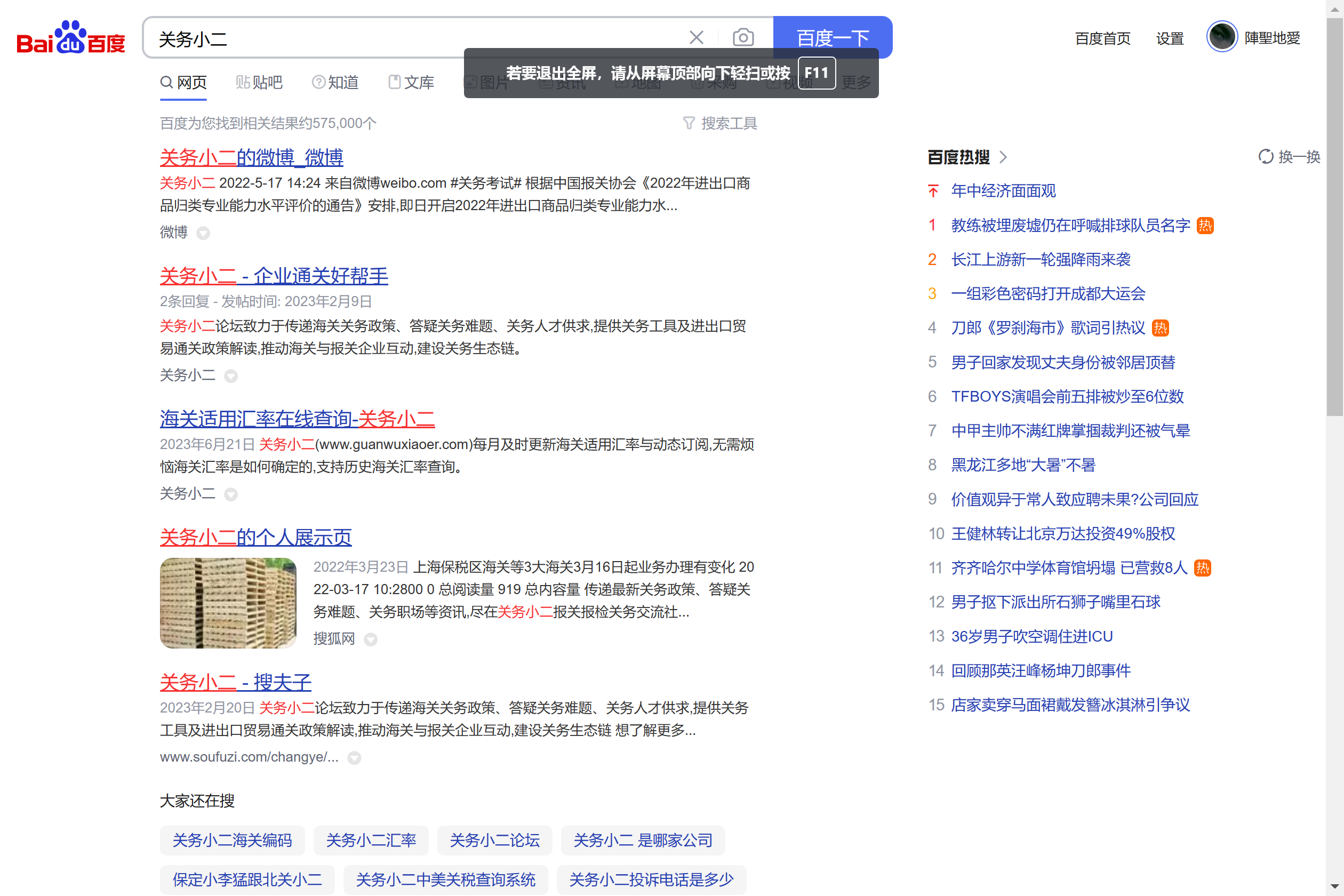Open result 关务小二的个人展示页
Screen dimensions: 1344x896
click(255, 537)
